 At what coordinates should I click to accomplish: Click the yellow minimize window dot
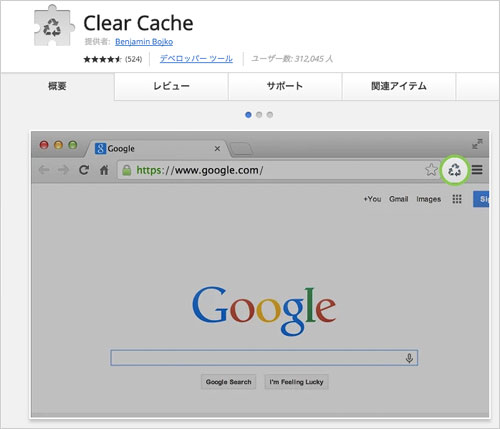pyautogui.click(x=58, y=145)
